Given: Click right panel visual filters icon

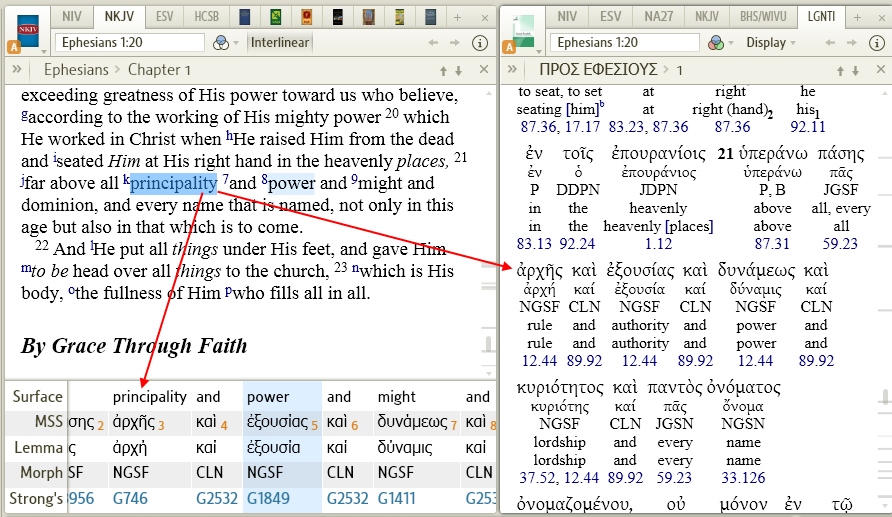Looking at the screenshot, I should [715, 43].
